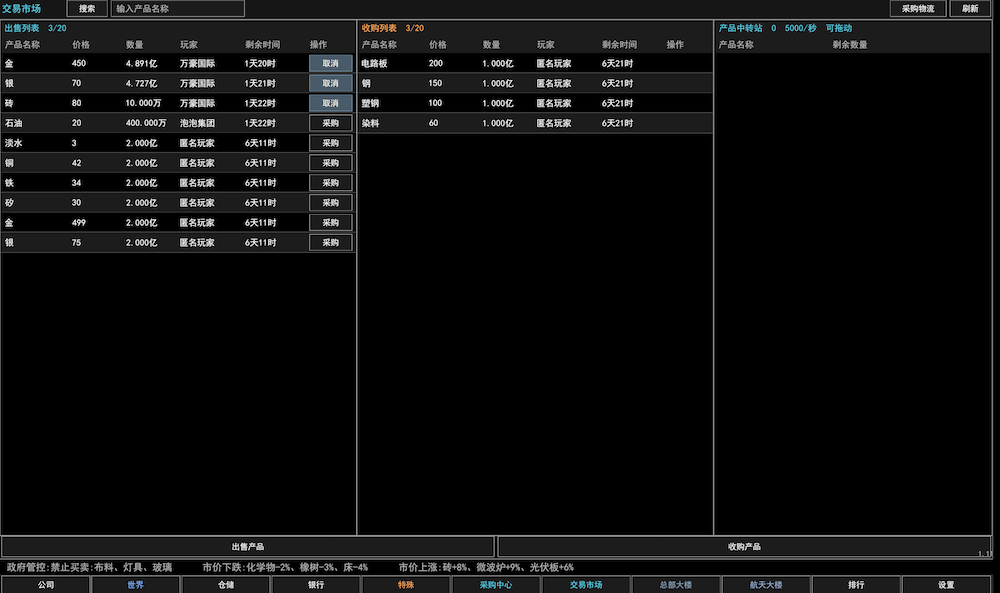The width and height of the screenshot is (1000, 593).
Task: Click 价格 header in 收购列表
Action: 438,45
